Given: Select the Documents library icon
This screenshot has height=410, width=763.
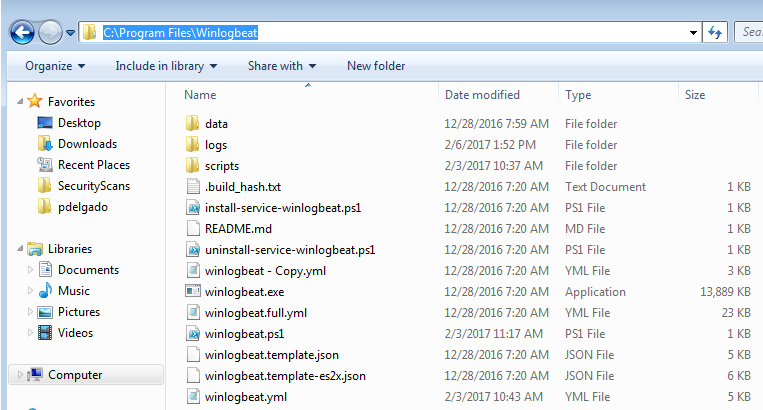Looking at the screenshot, I should 45,269.
